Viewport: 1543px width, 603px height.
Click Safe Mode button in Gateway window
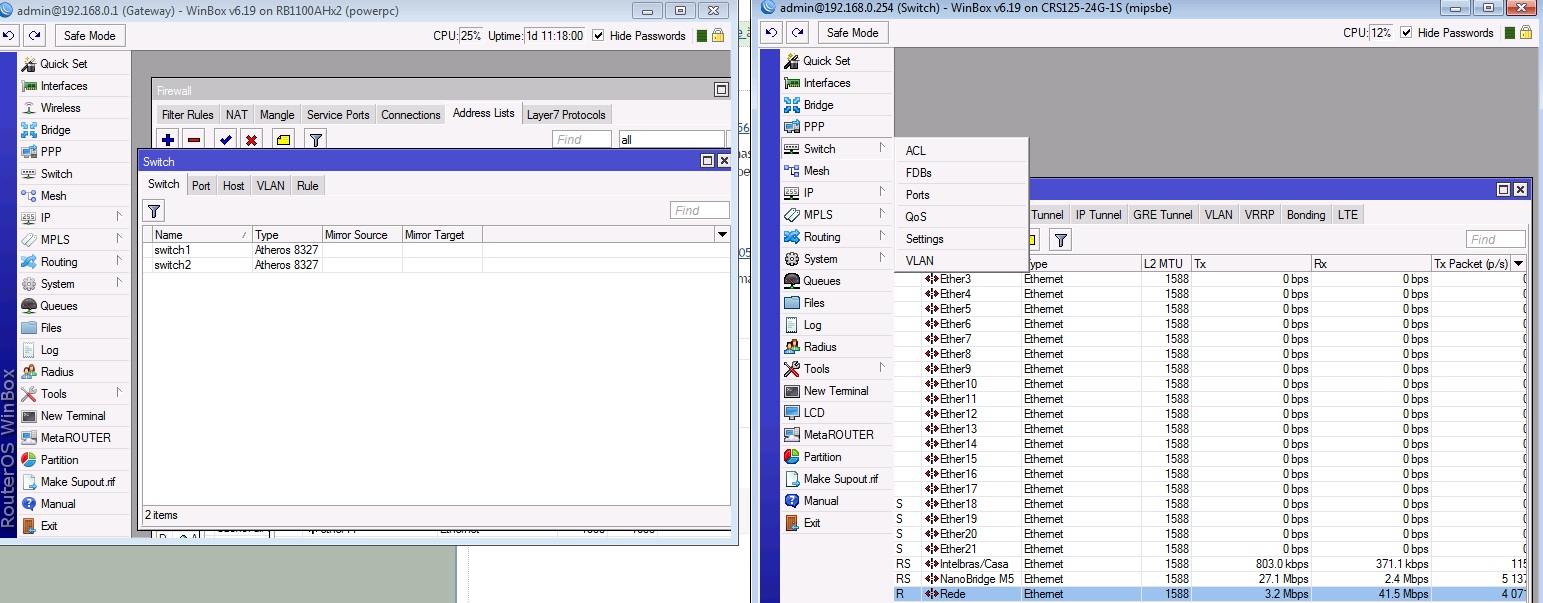(x=90, y=35)
